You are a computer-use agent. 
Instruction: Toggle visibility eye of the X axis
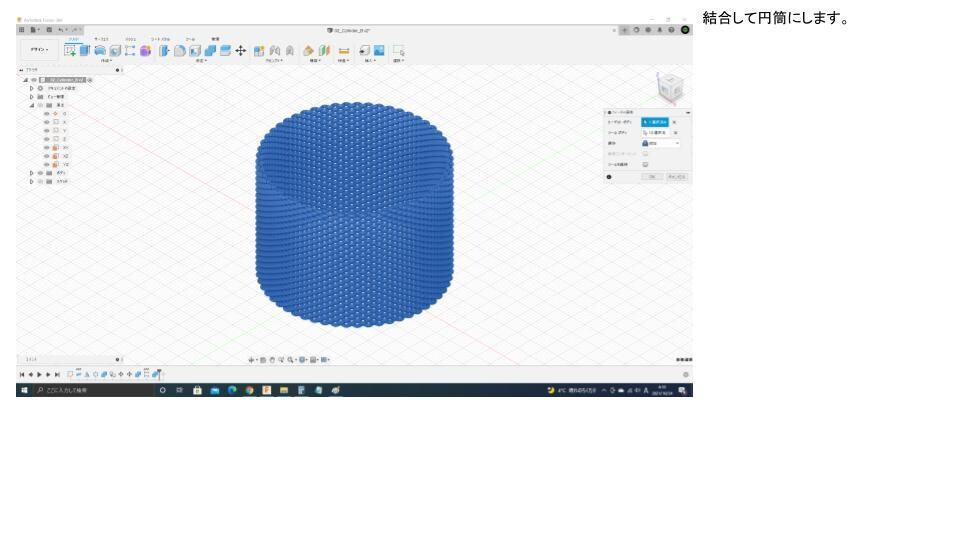tap(47, 122)
